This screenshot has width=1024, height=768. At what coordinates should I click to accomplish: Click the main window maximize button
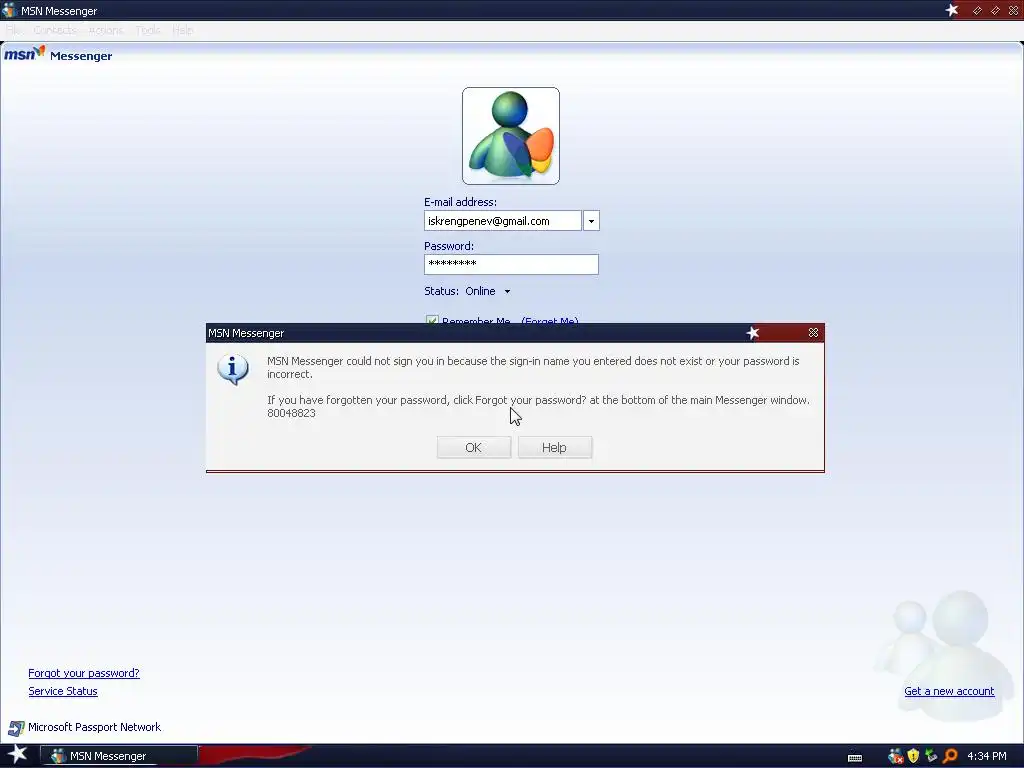[995, 10]
